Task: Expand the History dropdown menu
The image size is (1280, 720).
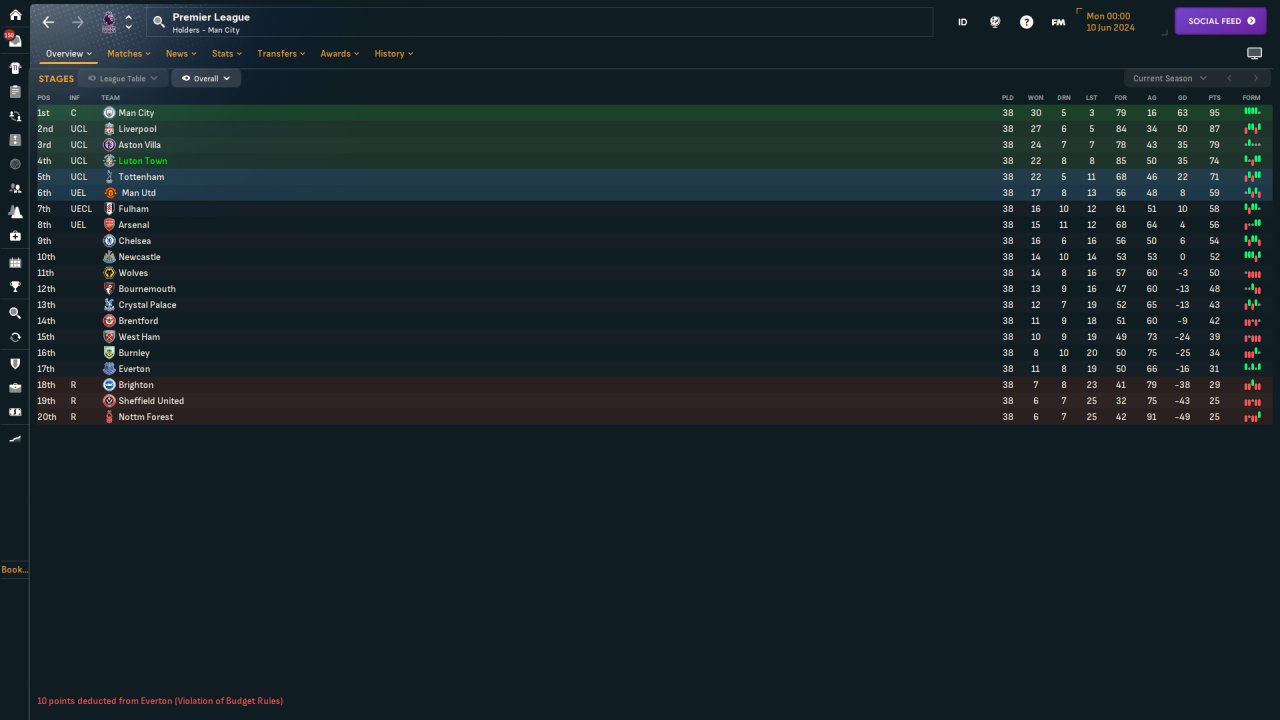Action: [394, 54]
